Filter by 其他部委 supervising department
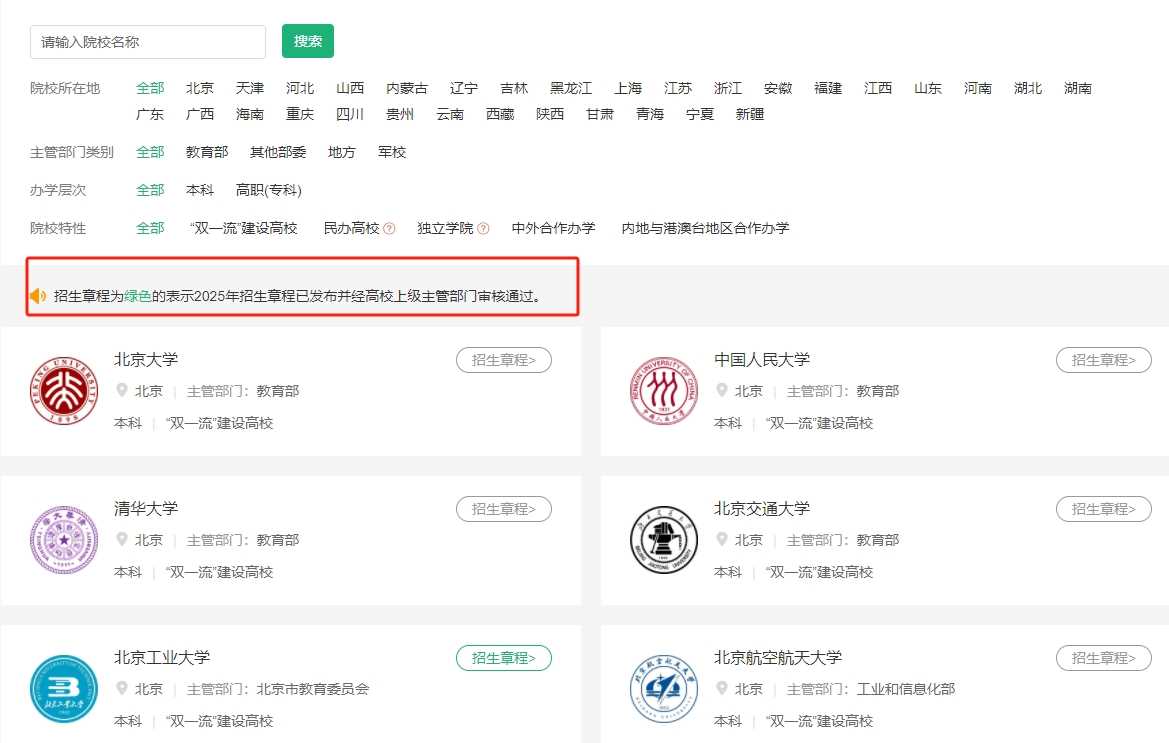Viewport: 1169px width, 743px height. [x=278, y=152]
